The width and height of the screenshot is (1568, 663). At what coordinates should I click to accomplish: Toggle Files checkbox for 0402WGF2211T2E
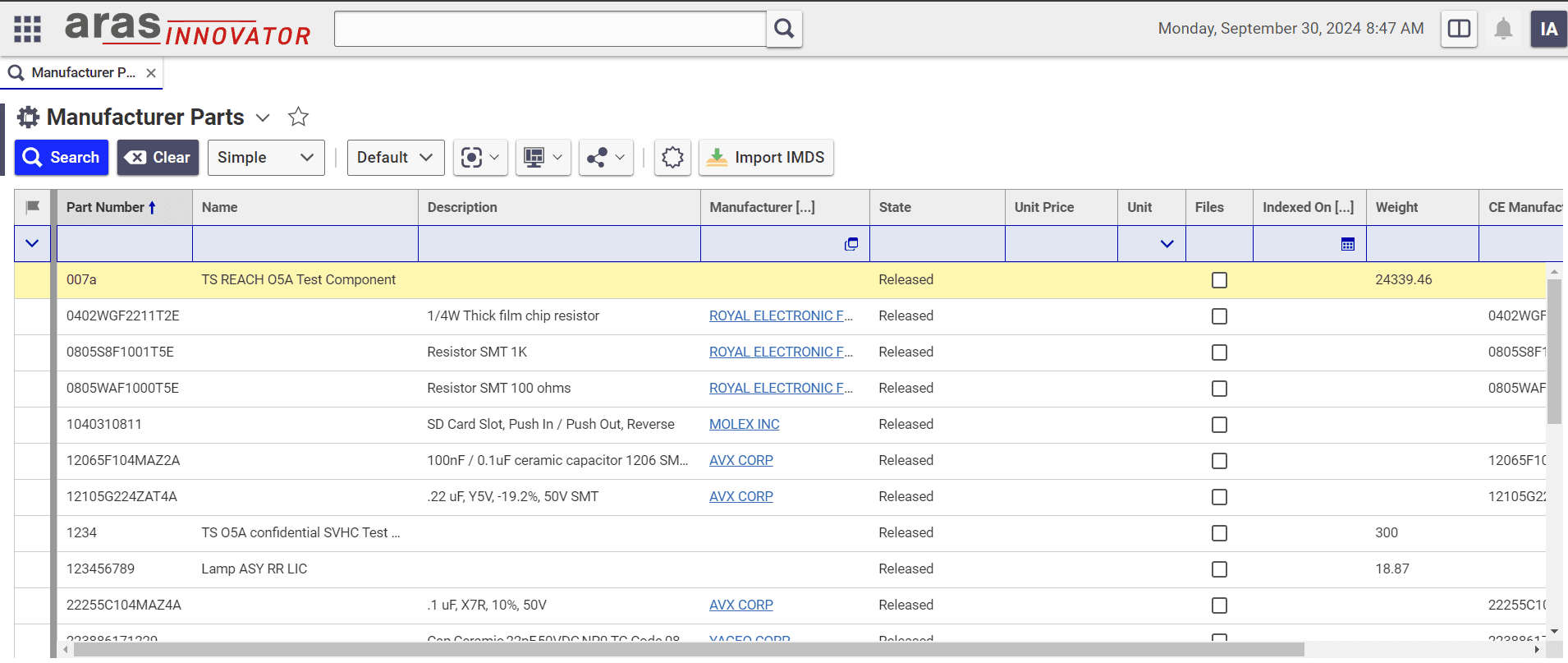pos(1219,316)
